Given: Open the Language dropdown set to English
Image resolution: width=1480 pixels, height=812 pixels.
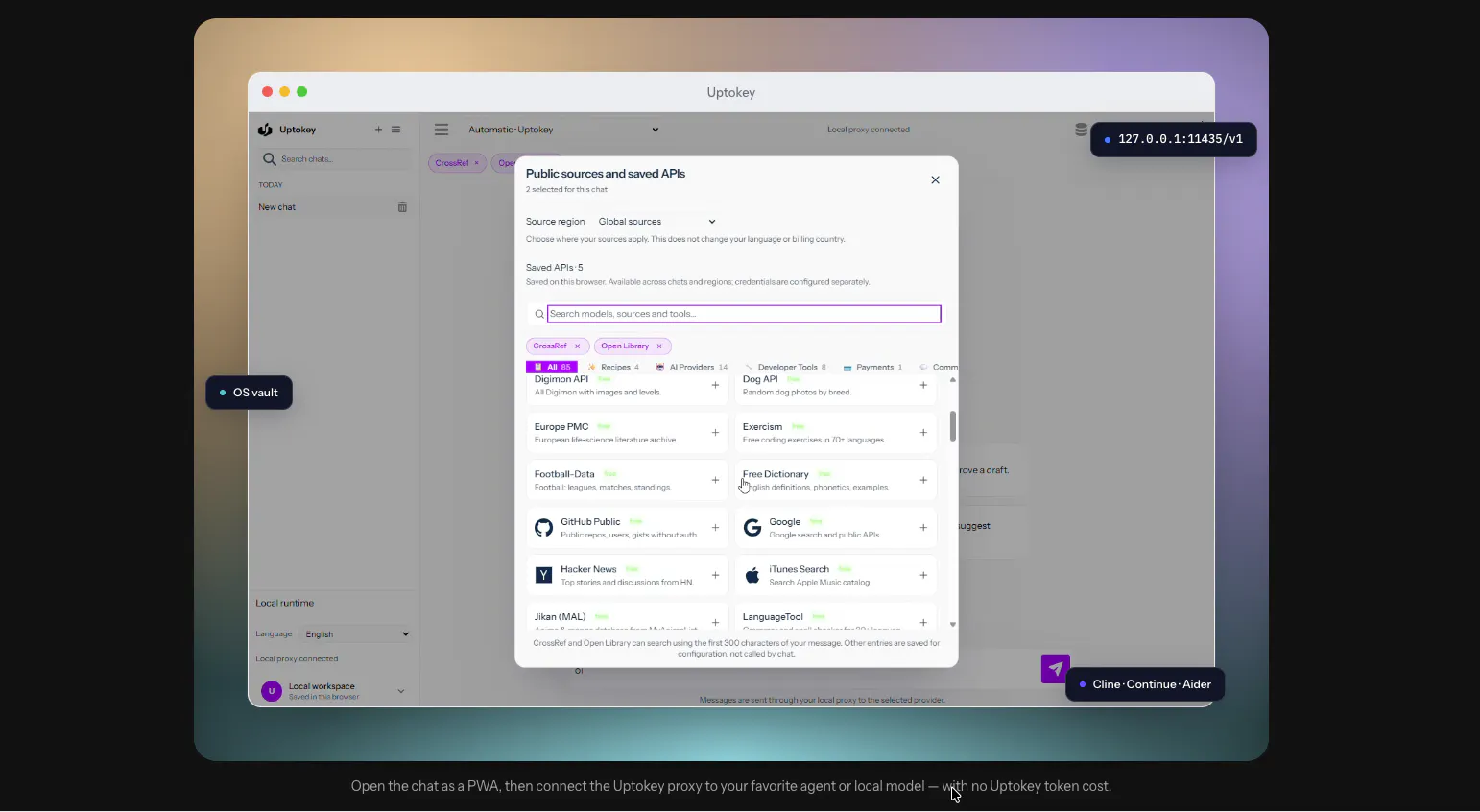Looking at the screenshot, I should click(x=356, y=634).
